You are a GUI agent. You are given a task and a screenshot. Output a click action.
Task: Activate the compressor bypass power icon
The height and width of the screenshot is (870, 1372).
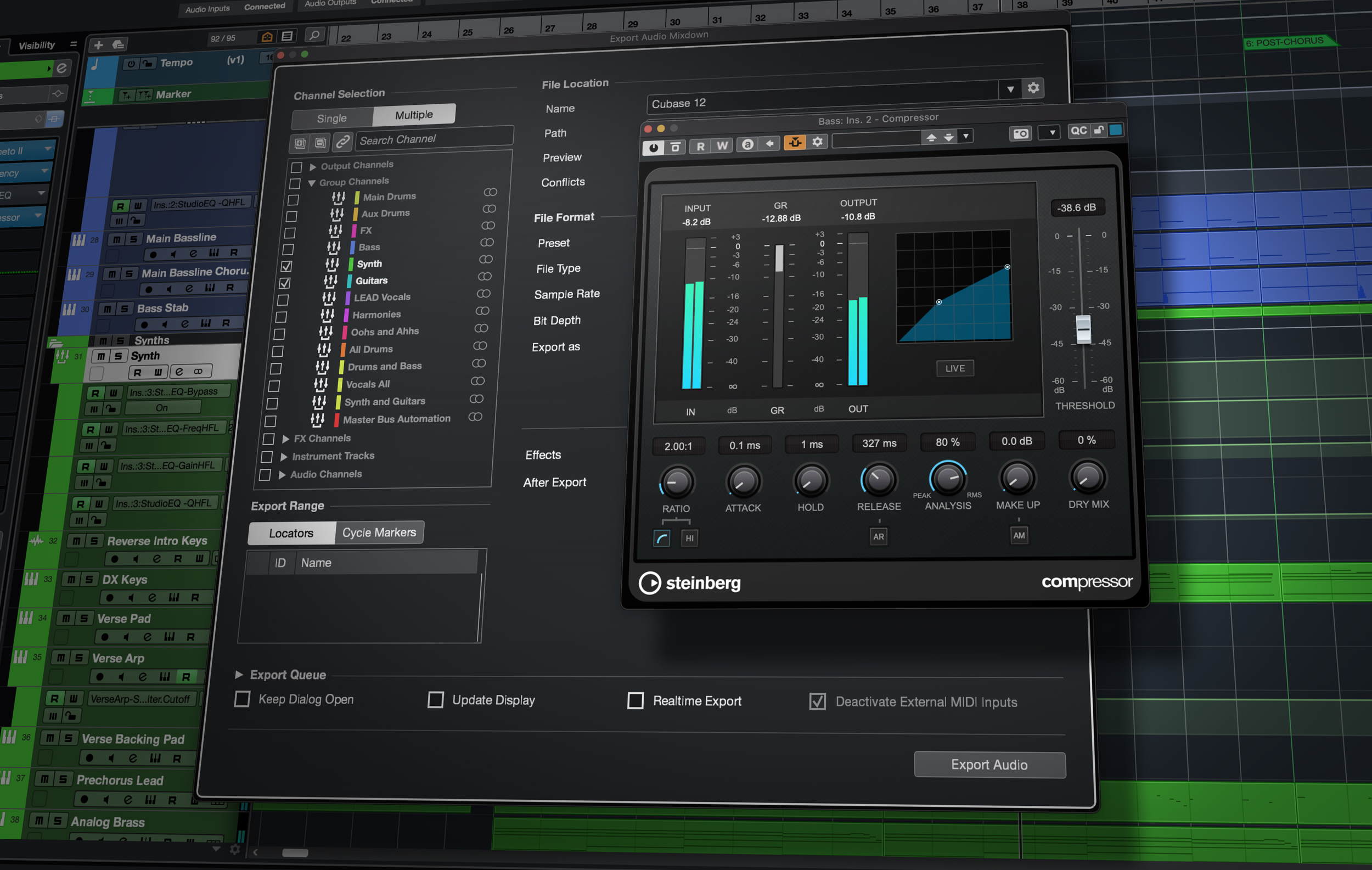click(653, 147)
